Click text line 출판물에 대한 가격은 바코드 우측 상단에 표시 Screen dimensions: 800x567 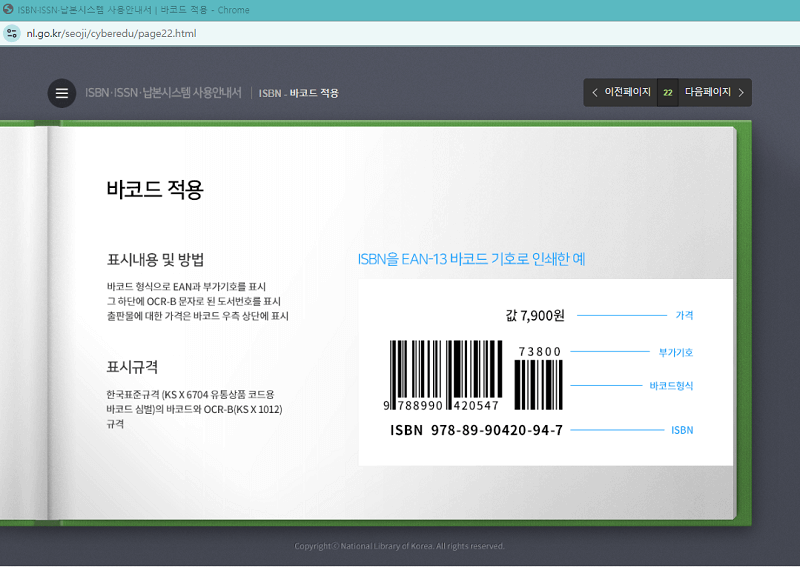(x=197, y=316)
